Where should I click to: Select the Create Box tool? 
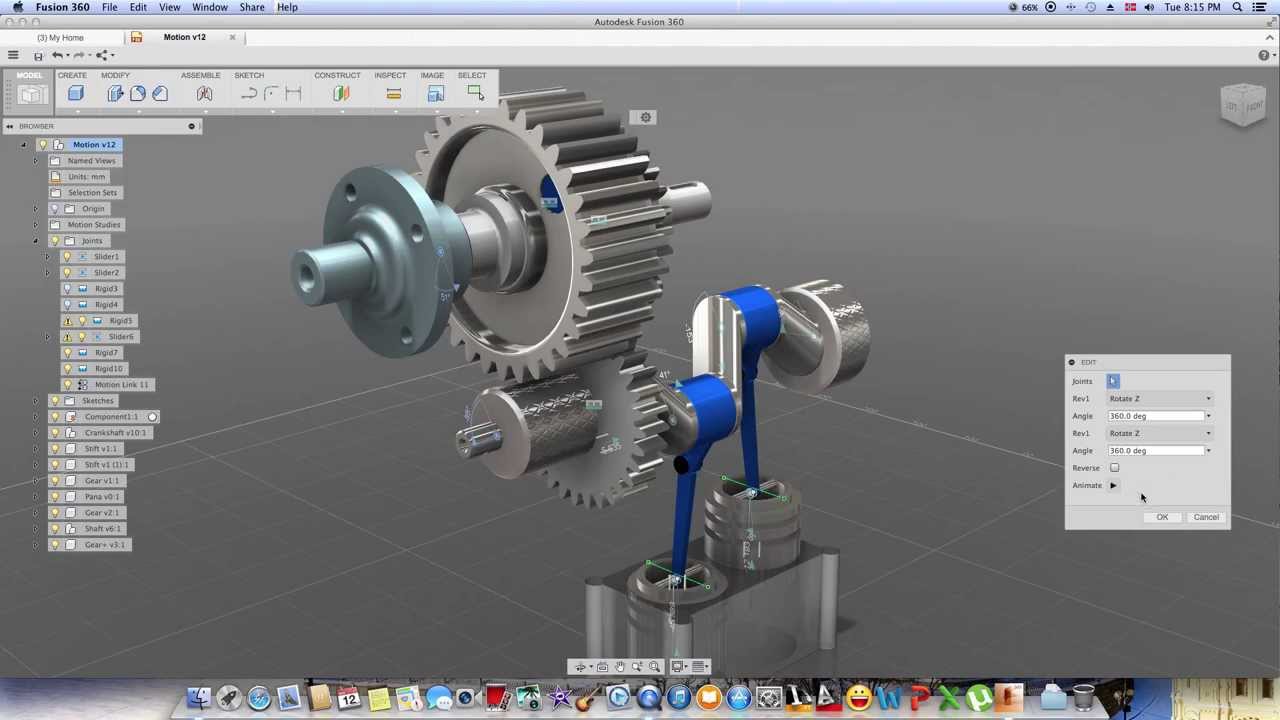pyautogui.click(x=76, y=93)
